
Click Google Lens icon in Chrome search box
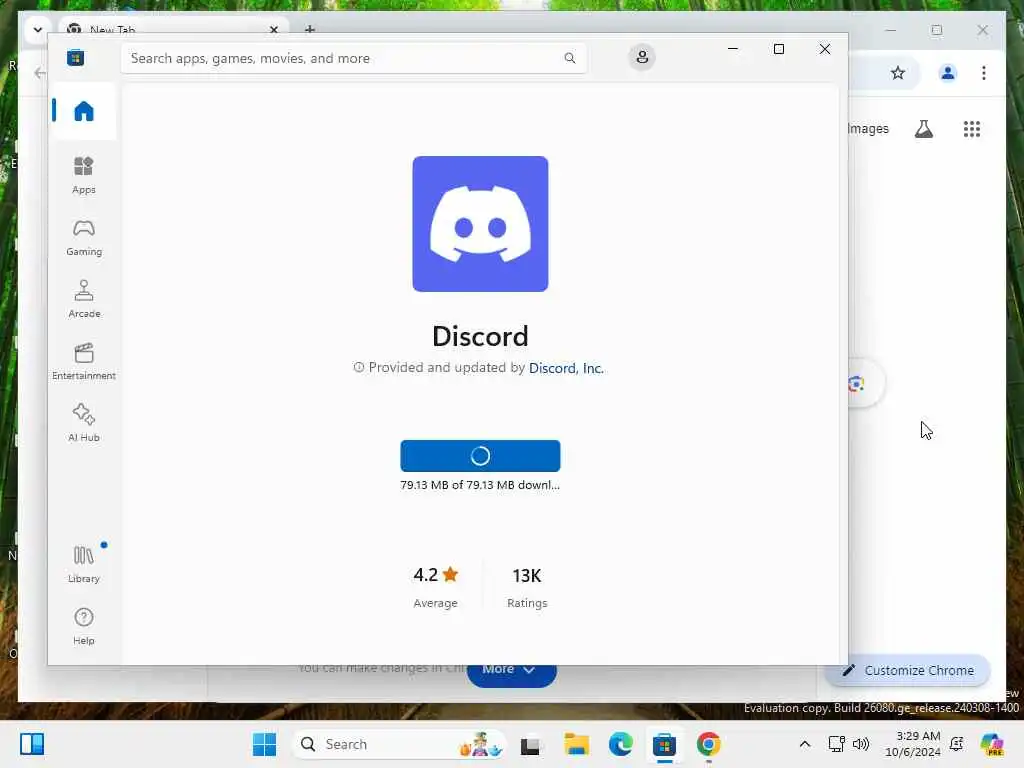pyautogui.click(x=856, y=384)
